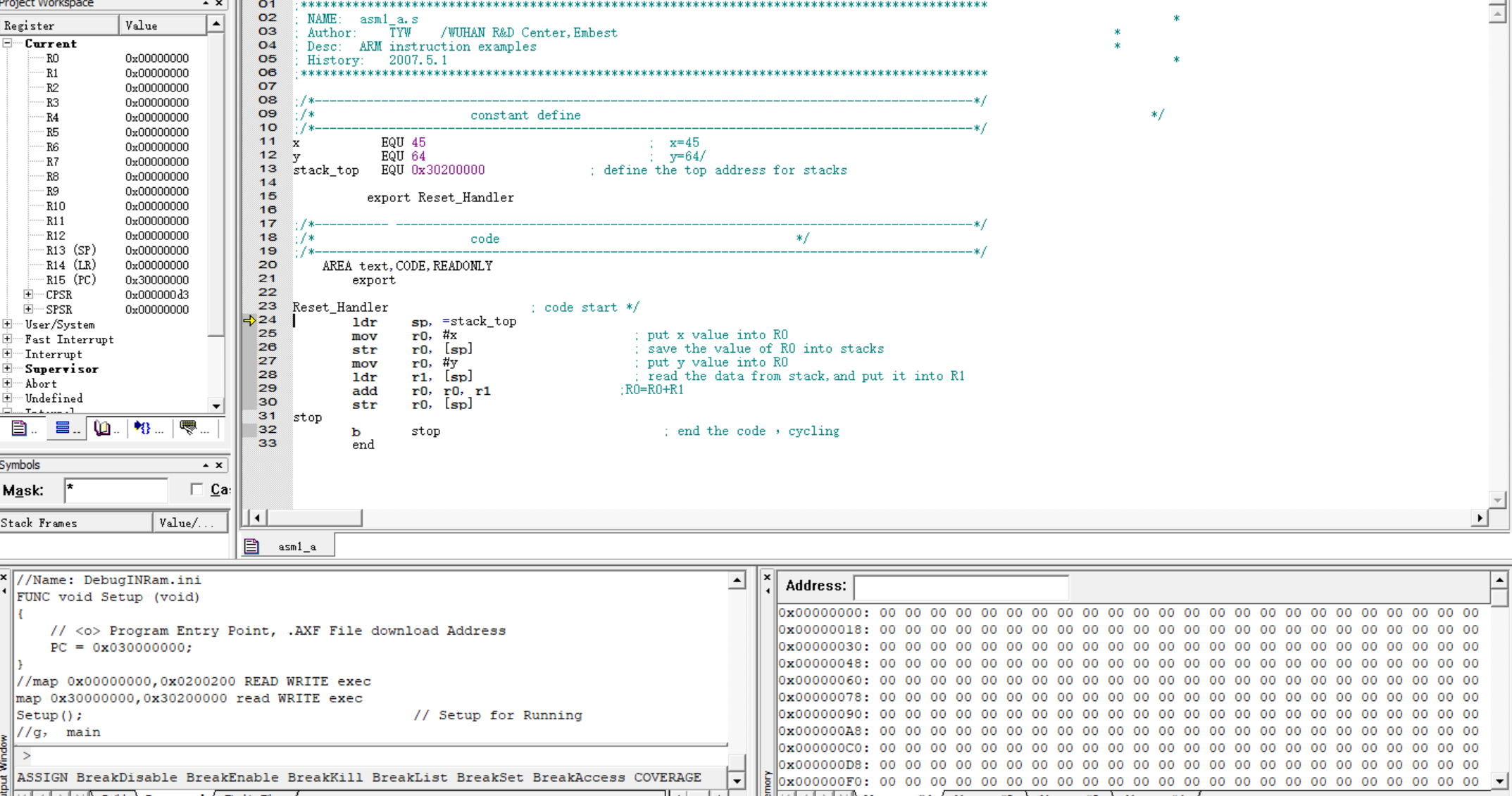Click the 'PC = 0x030000000;' line in output
1512x796 pixels.
121,647
